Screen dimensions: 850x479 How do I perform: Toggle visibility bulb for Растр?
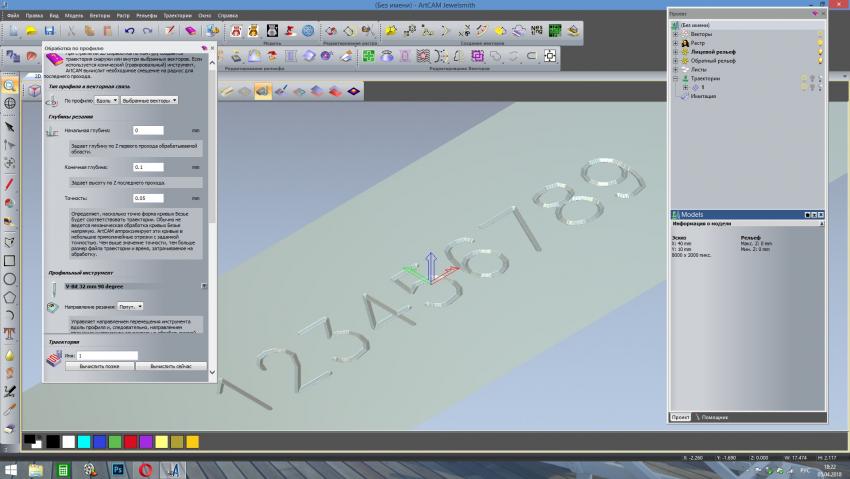pos(820,44)
